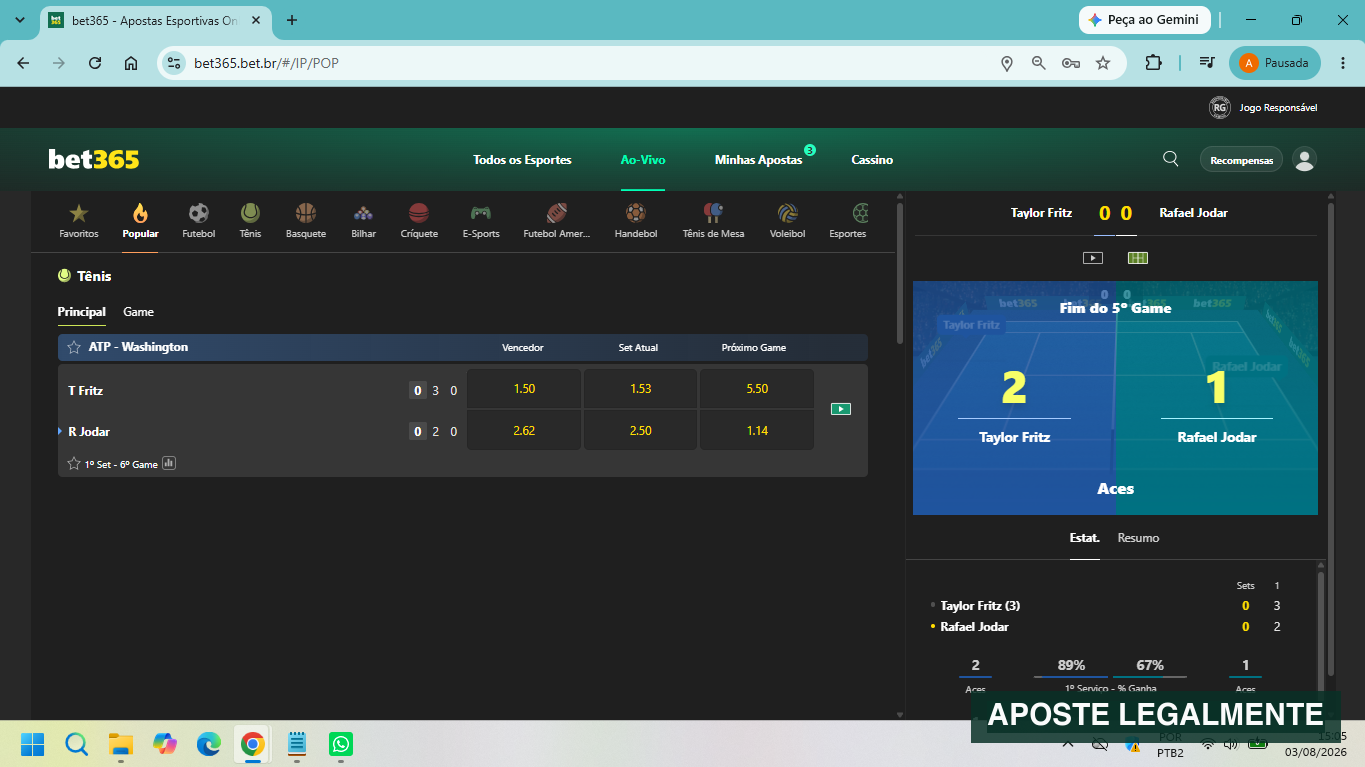Go to the Cassino section
The image size is (1365, 767).
872,160
